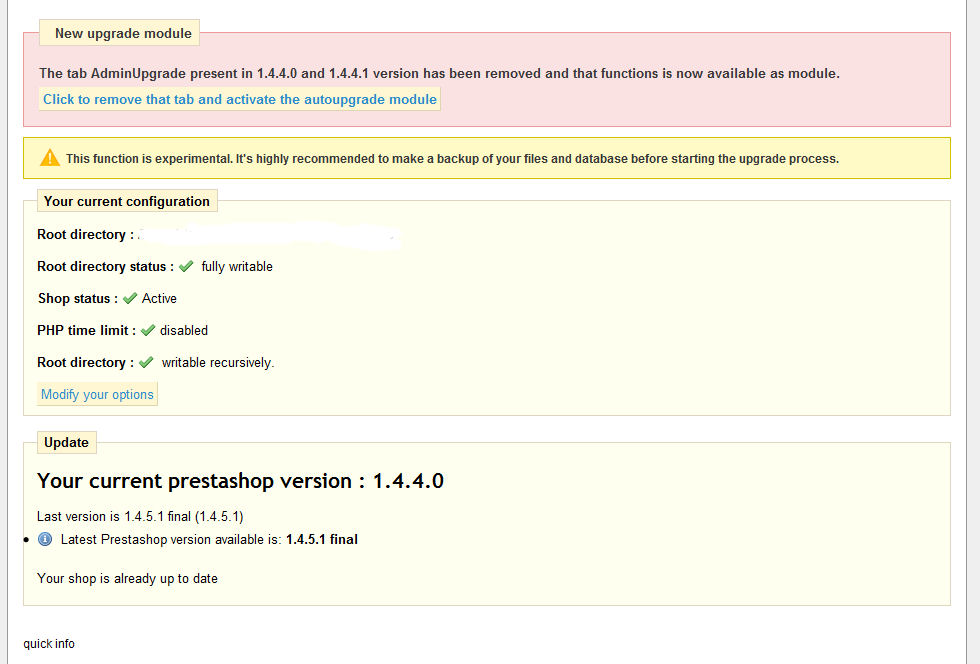This screenshot has height=664, width=980.
Task: Click bold '1.4.5.1 final' version text
Action: (321, 539)
